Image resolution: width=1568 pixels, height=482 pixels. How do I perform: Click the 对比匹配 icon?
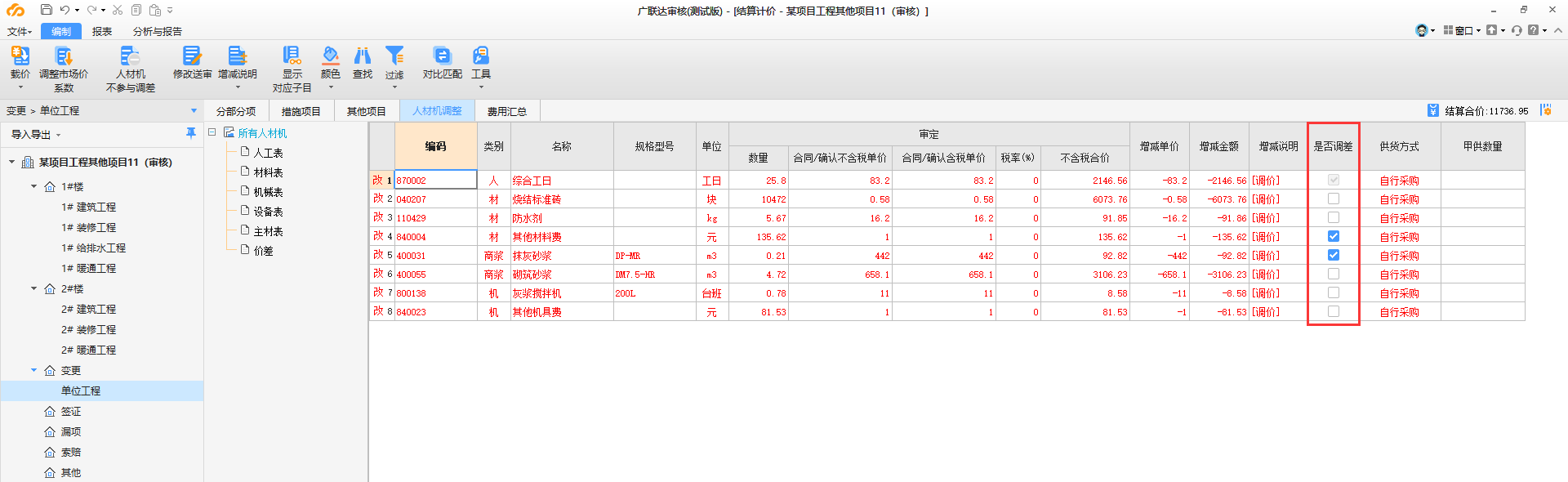point(442,56)
